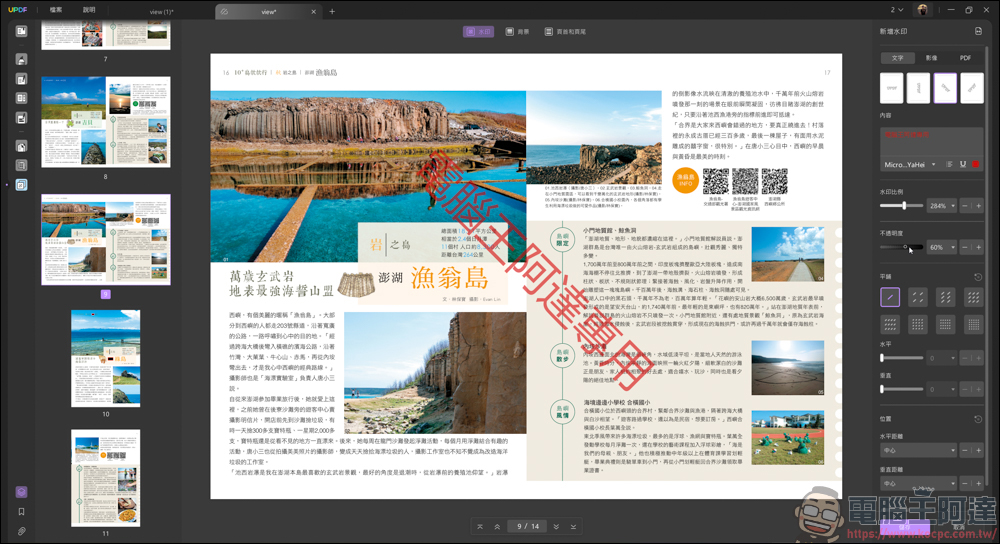The width and height of the screenshot is (1000, 544).
Task: Switch to the 文字 text watermark tab
Action: (897, 58)
